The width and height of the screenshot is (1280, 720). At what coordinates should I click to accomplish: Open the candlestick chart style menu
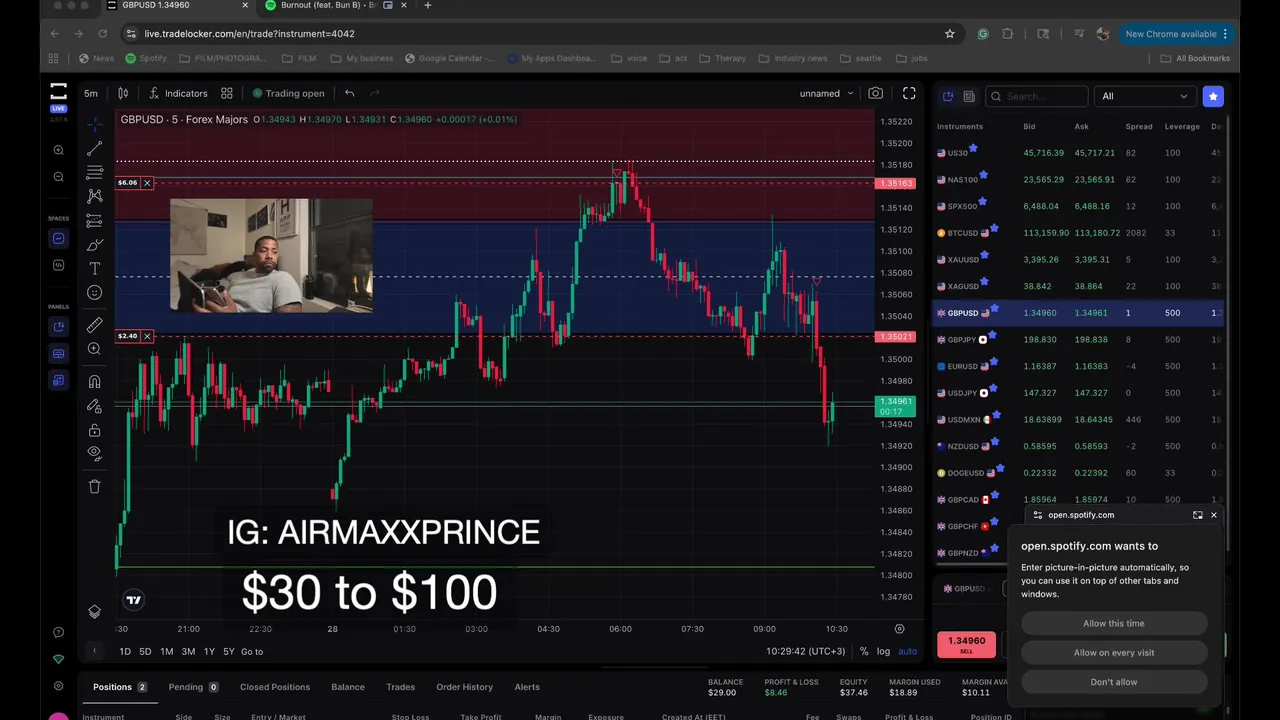click(x=123, y=93)
